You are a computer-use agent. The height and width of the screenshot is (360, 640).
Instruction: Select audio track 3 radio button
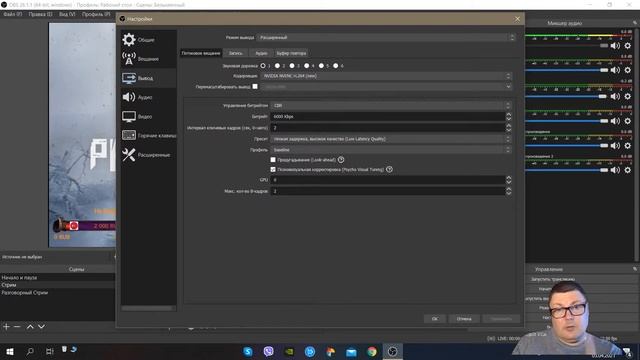(x=292, y=65)
